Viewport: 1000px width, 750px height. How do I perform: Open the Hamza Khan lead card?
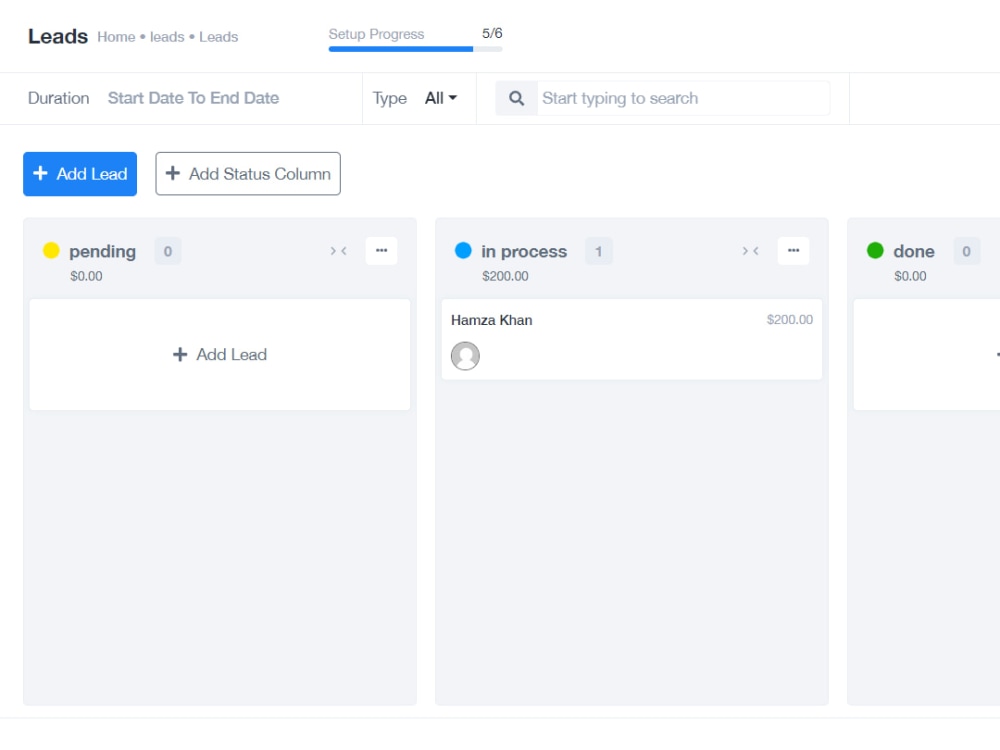tap(631, 339)
